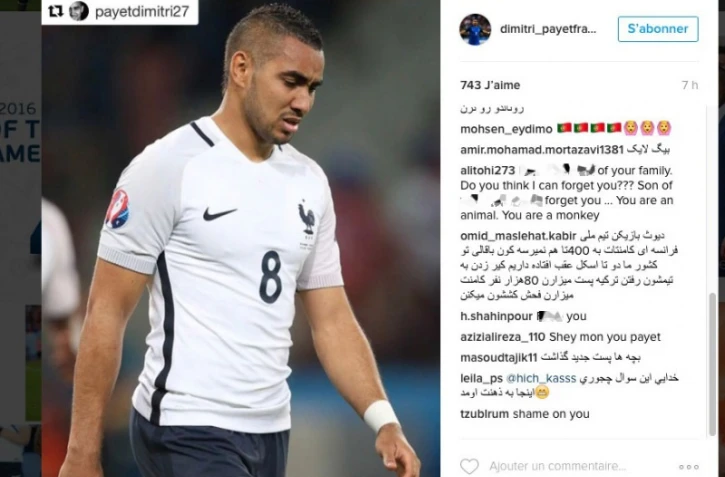Viewport: 725px width, 477px height.
Task: Click the heart like icon
Action: pyautogui.click(x=469, y=466)
